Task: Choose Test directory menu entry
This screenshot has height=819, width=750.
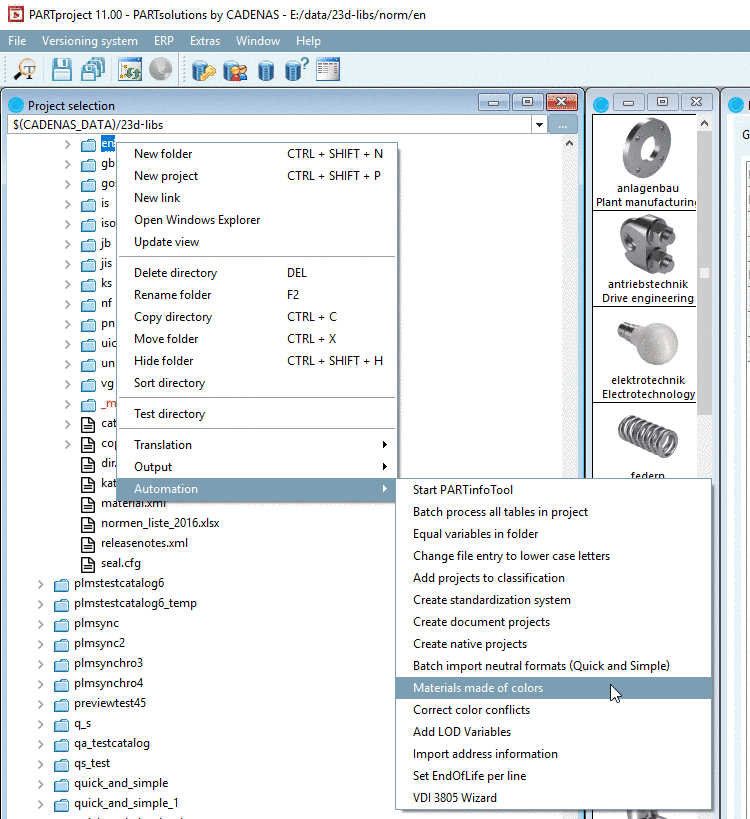Action: [257, 414]
